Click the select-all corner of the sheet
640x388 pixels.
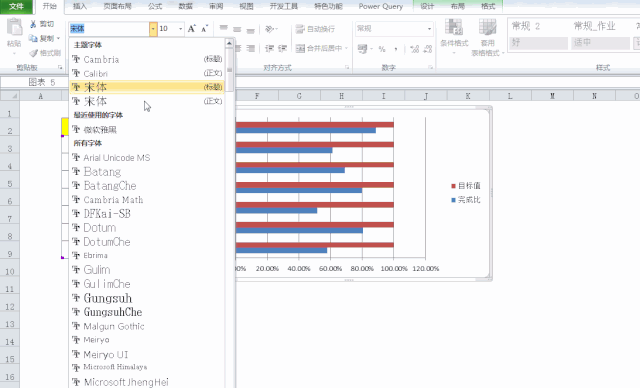(10, 96)
